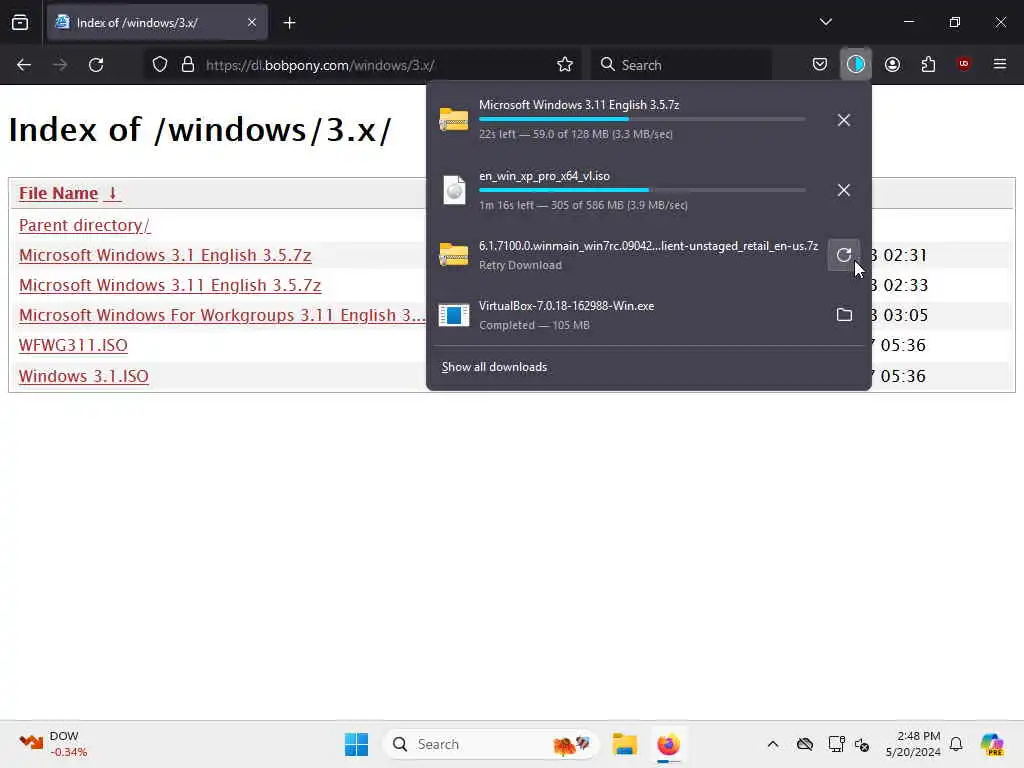The height and width of the screenshot is (768, 1024).
Task: Open Microsoft Windows 3.11 English 3.5.7z page link
Action: [x=170, y=285]
